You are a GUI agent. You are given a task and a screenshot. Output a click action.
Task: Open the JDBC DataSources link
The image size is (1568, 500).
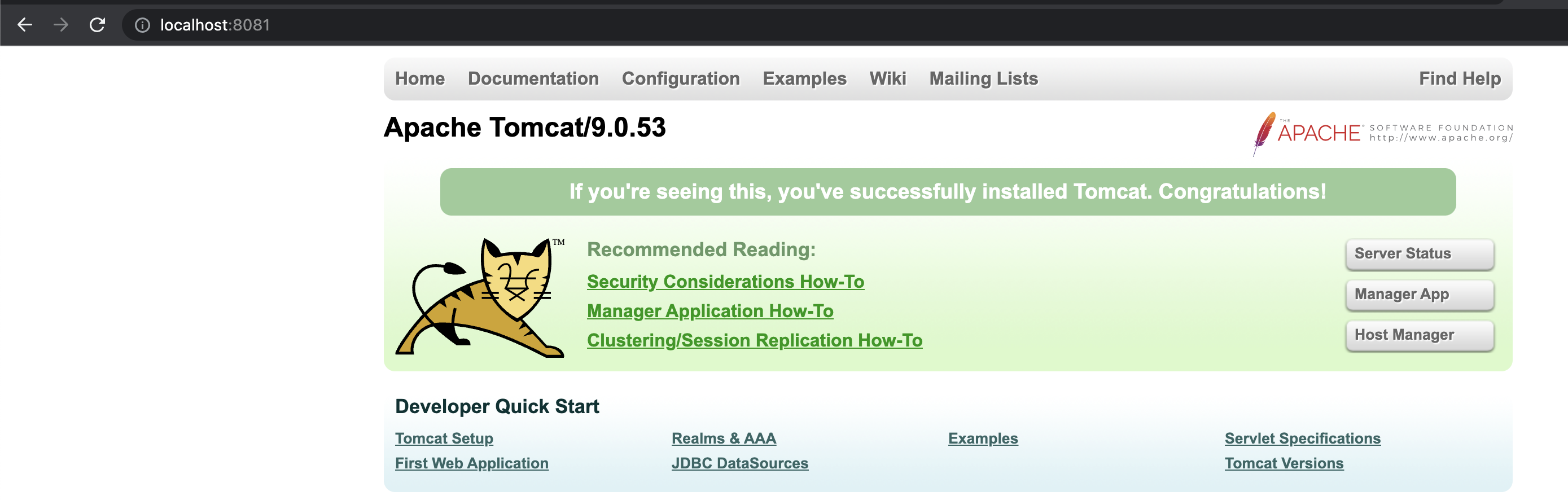point(739,463)
